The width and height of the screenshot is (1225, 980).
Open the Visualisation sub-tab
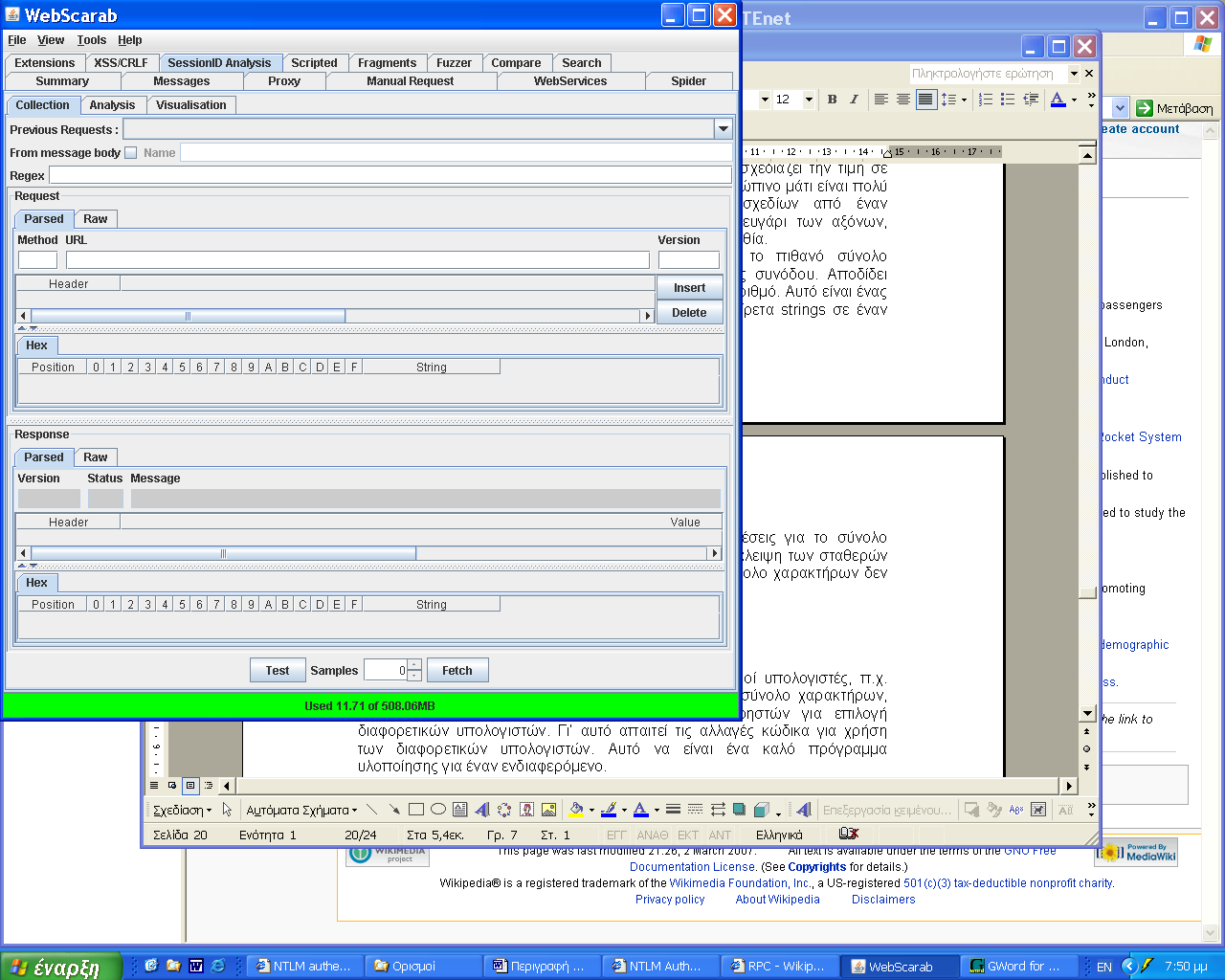(191, 105)
